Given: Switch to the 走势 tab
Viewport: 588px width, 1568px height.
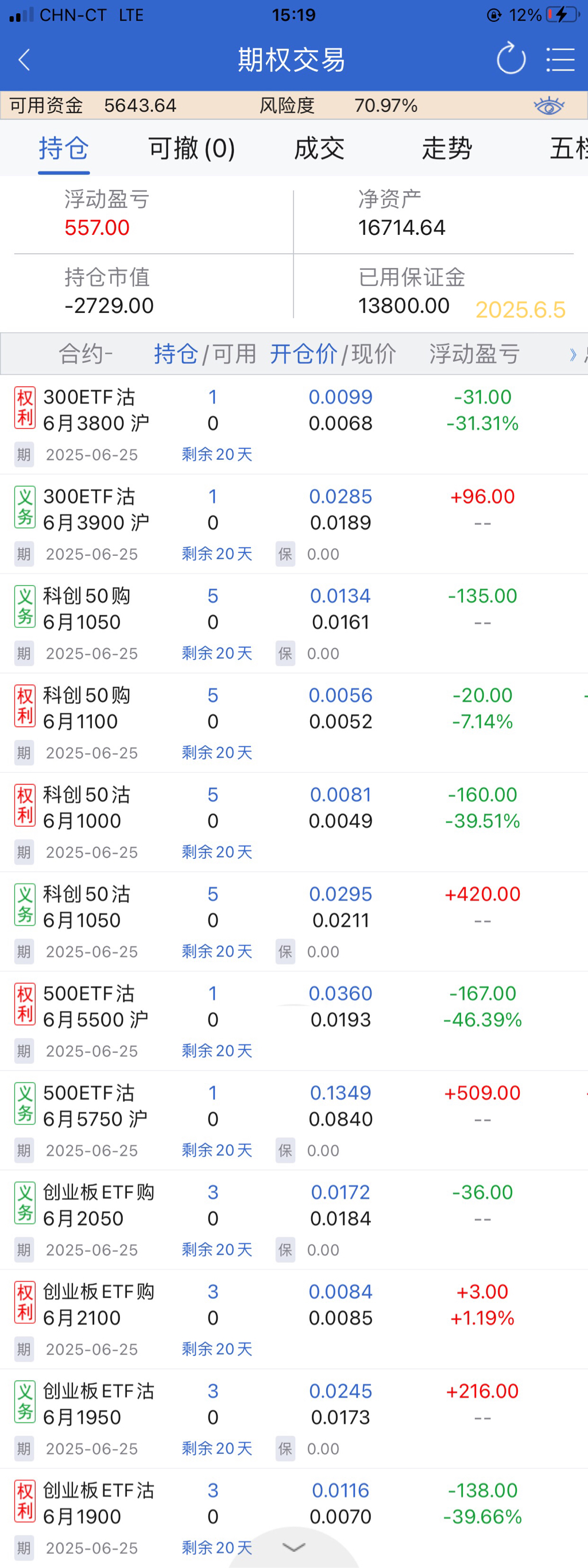Looking at the screenshot, I should (x=447, y=149).
